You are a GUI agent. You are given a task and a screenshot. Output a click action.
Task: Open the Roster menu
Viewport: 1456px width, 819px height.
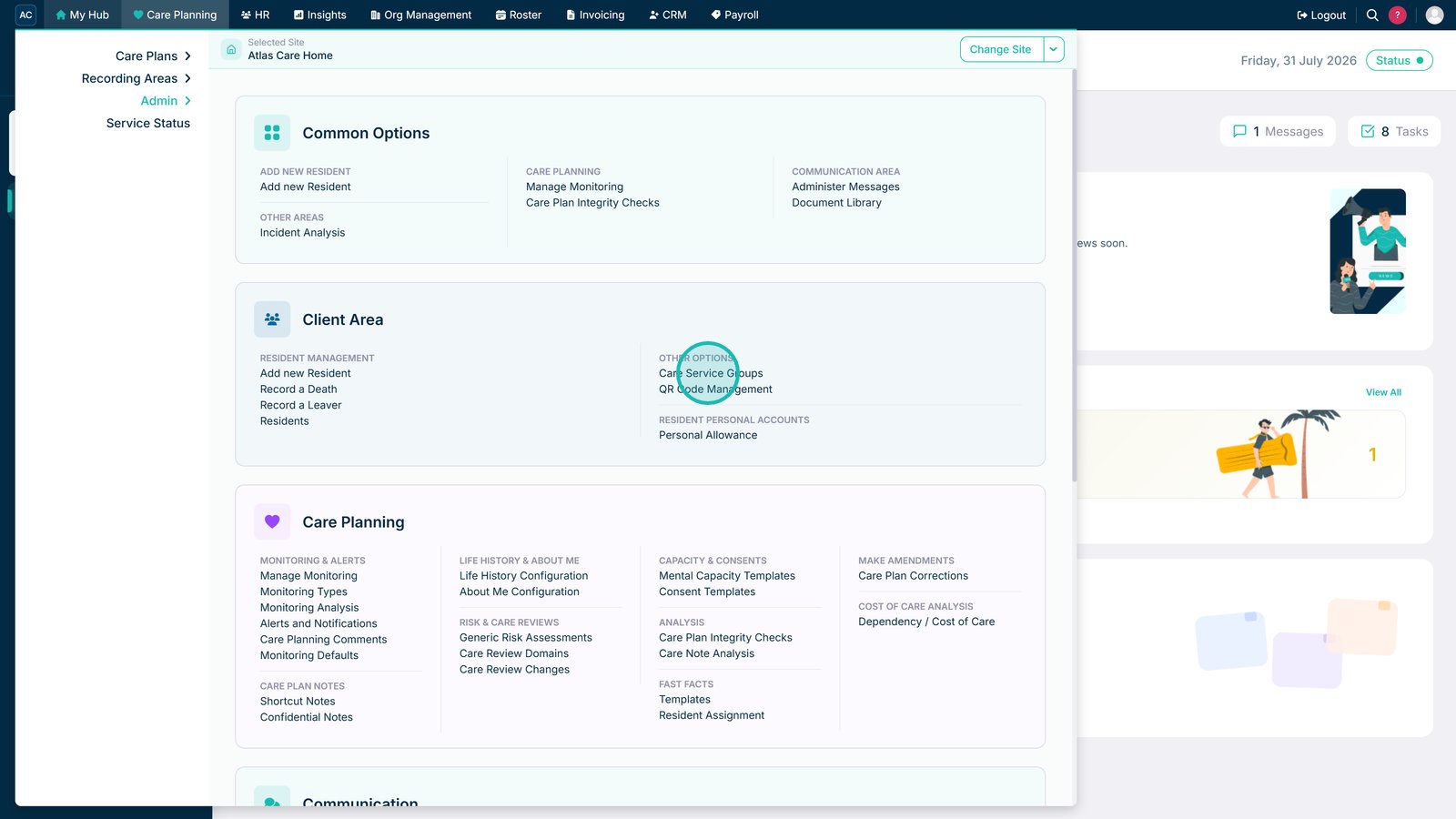pyautogui.click(x=518, y=15)
